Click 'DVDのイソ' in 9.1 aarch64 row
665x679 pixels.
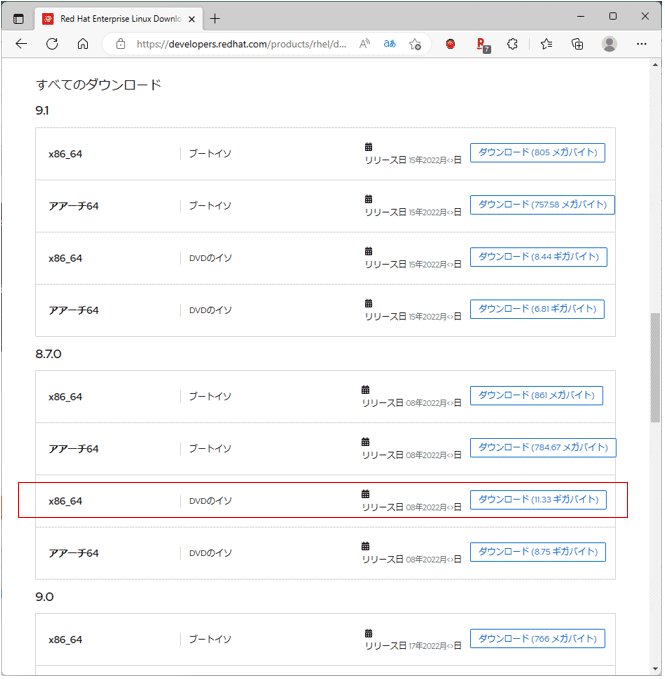pyautogui.click(x=210, y=310)
